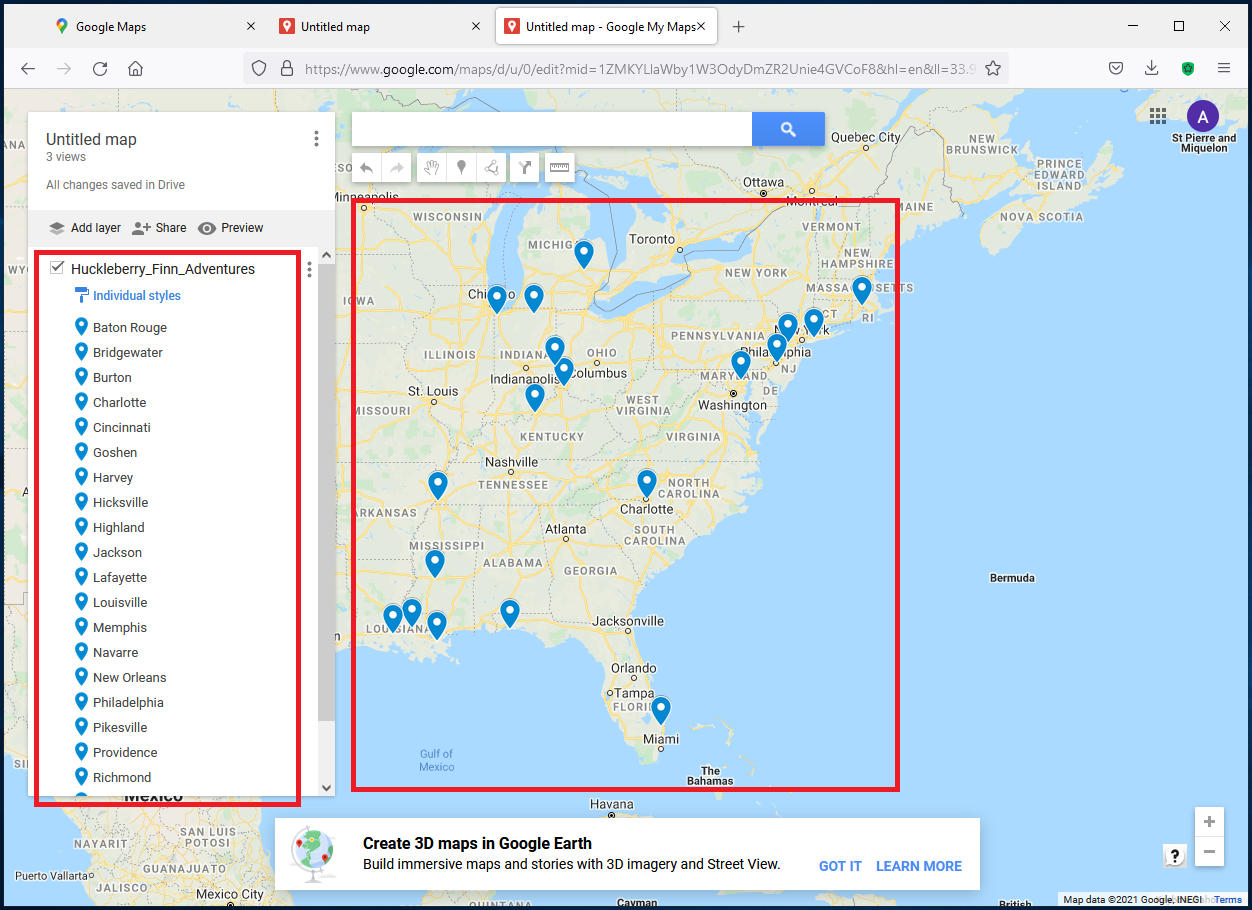Select Harvey in the layer list
This screenshot has height=910, width=1252.
point(113,477)
